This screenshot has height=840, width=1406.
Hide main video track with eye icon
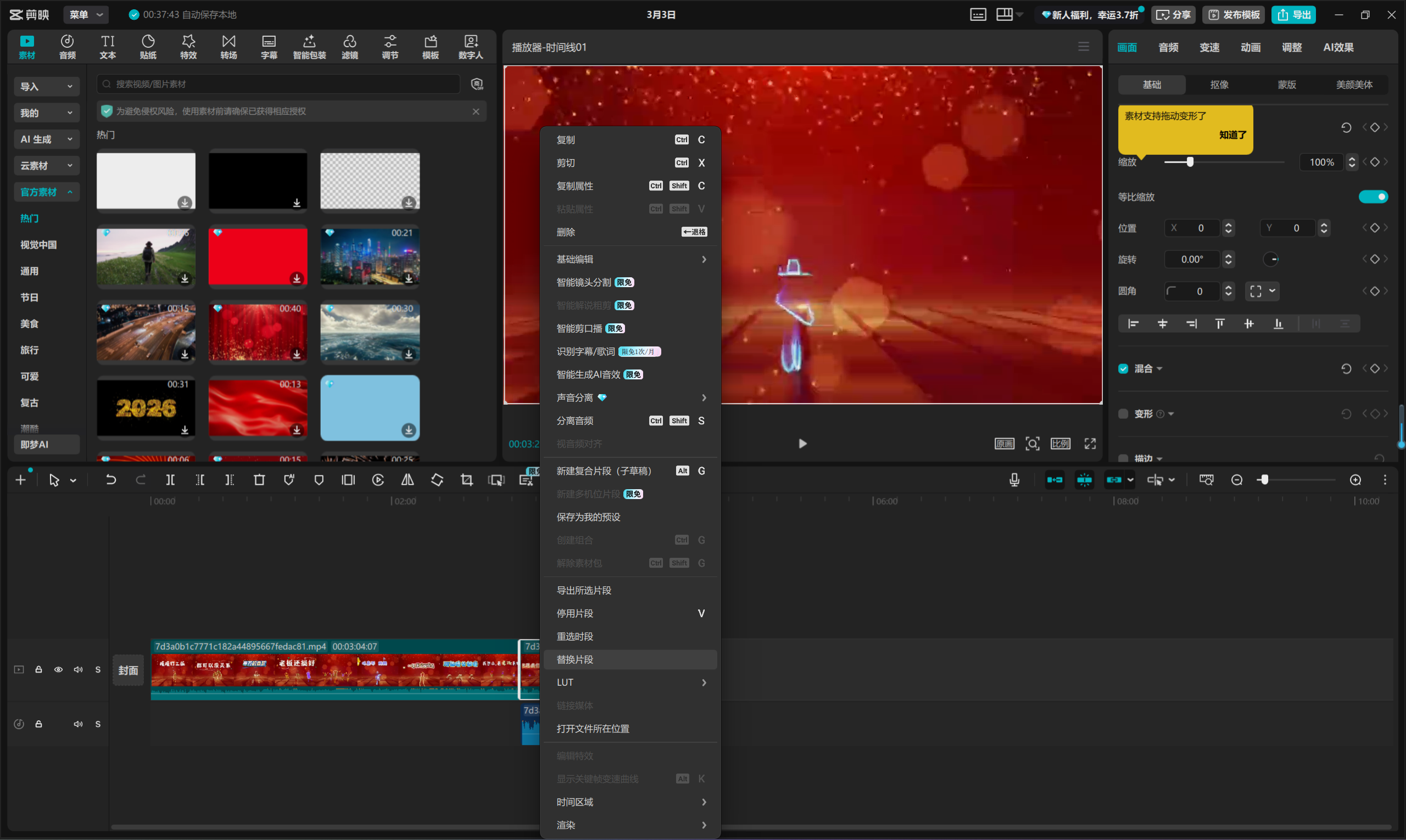click(58, 670)
